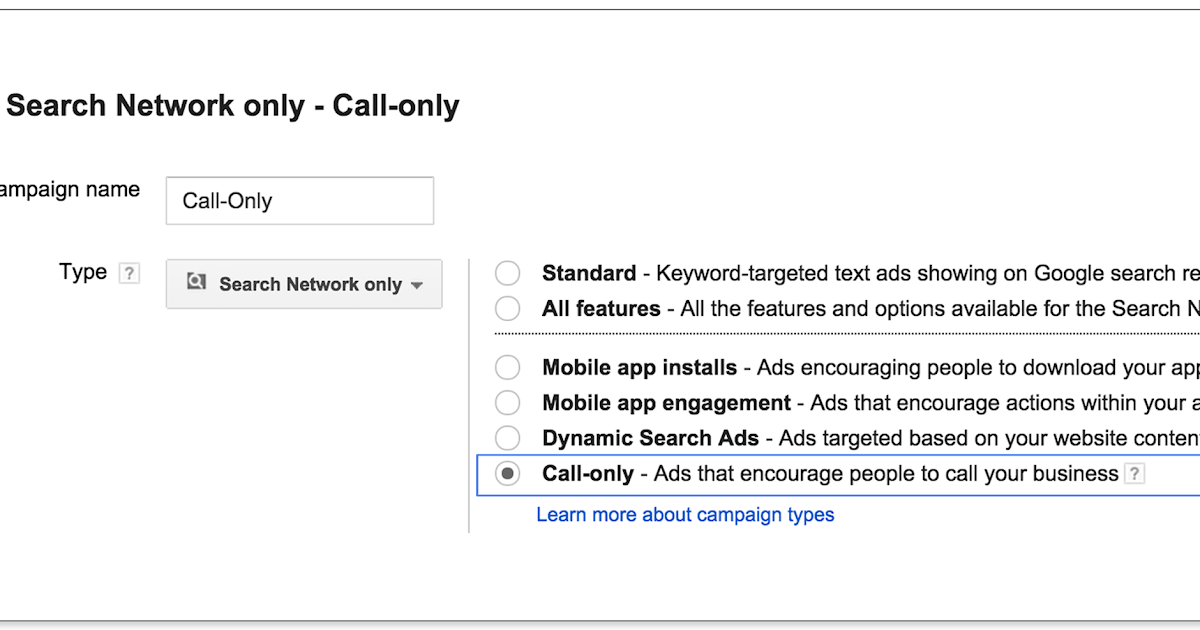Select the Call-only radio button
1200x630 pixels.
(508, 474)
